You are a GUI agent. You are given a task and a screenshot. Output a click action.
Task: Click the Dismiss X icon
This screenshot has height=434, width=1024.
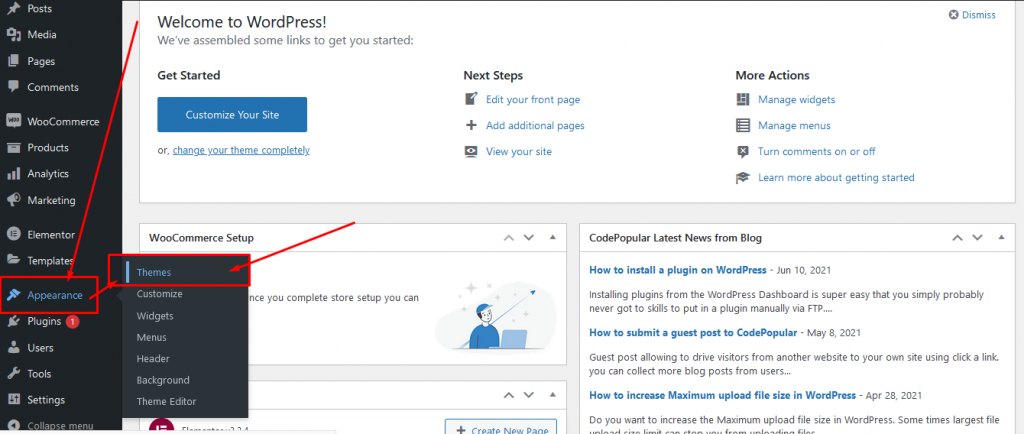tap(953, 15)
